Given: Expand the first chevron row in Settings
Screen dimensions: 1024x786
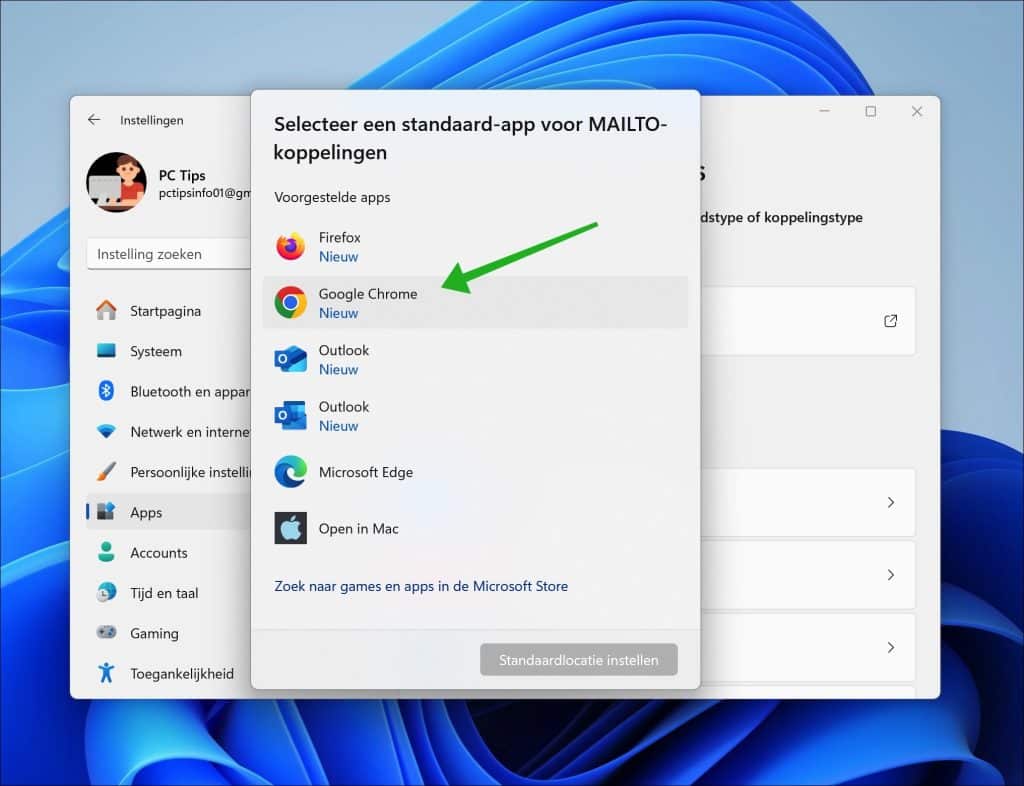Looking at the screenshot, I should (x=891, y=502).
